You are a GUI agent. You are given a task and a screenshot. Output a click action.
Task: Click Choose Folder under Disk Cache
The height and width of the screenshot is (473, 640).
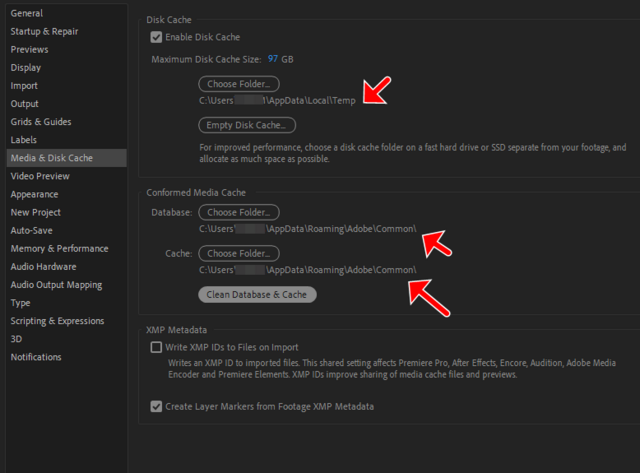pyautogui.click(x=239, y=84)
